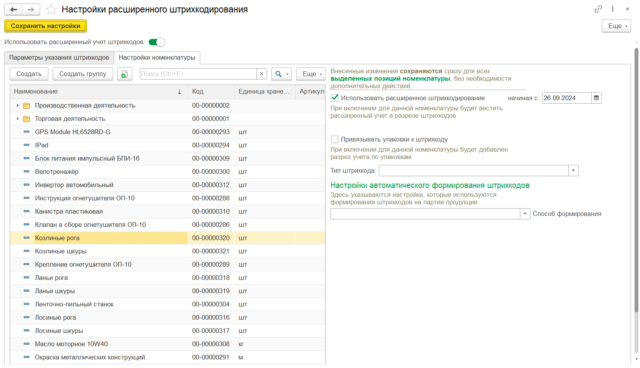The height and width of the screenshot is (368, 640).
Task: Focus the Поиск (Ctrl+F) search field
Action: tap(198, 74)
